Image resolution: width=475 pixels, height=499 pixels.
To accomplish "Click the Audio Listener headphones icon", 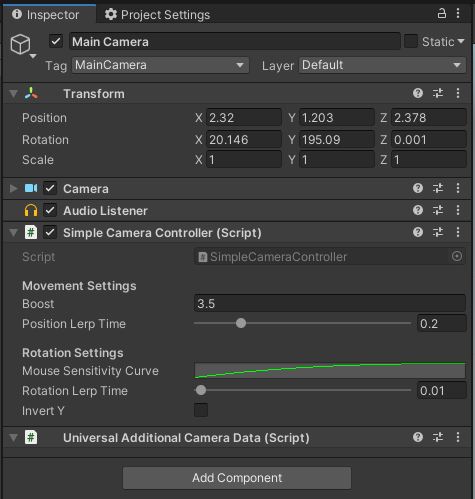I will pos(31,211).
